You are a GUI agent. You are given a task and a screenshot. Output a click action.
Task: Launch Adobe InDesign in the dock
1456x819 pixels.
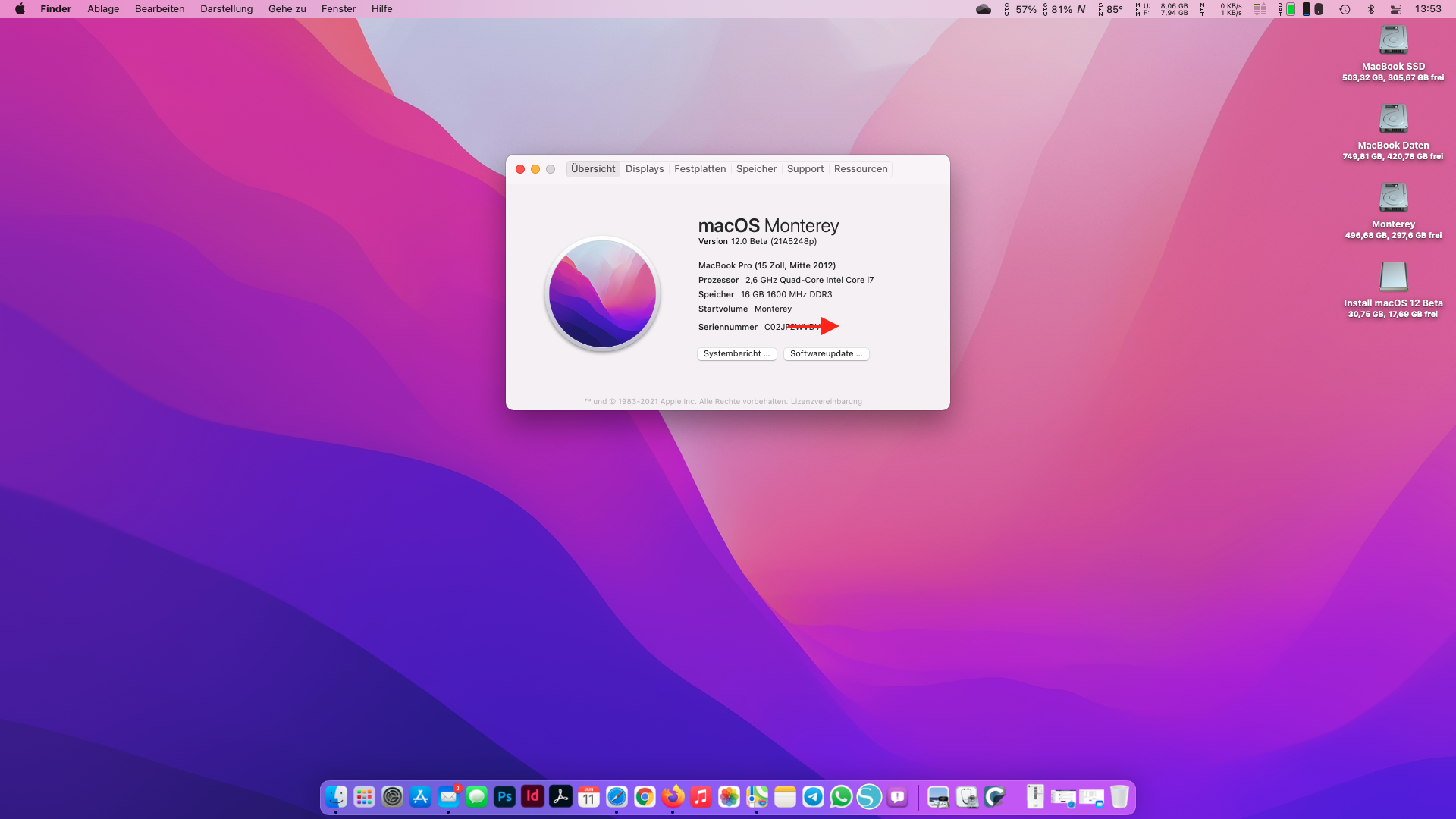point(532,797)
